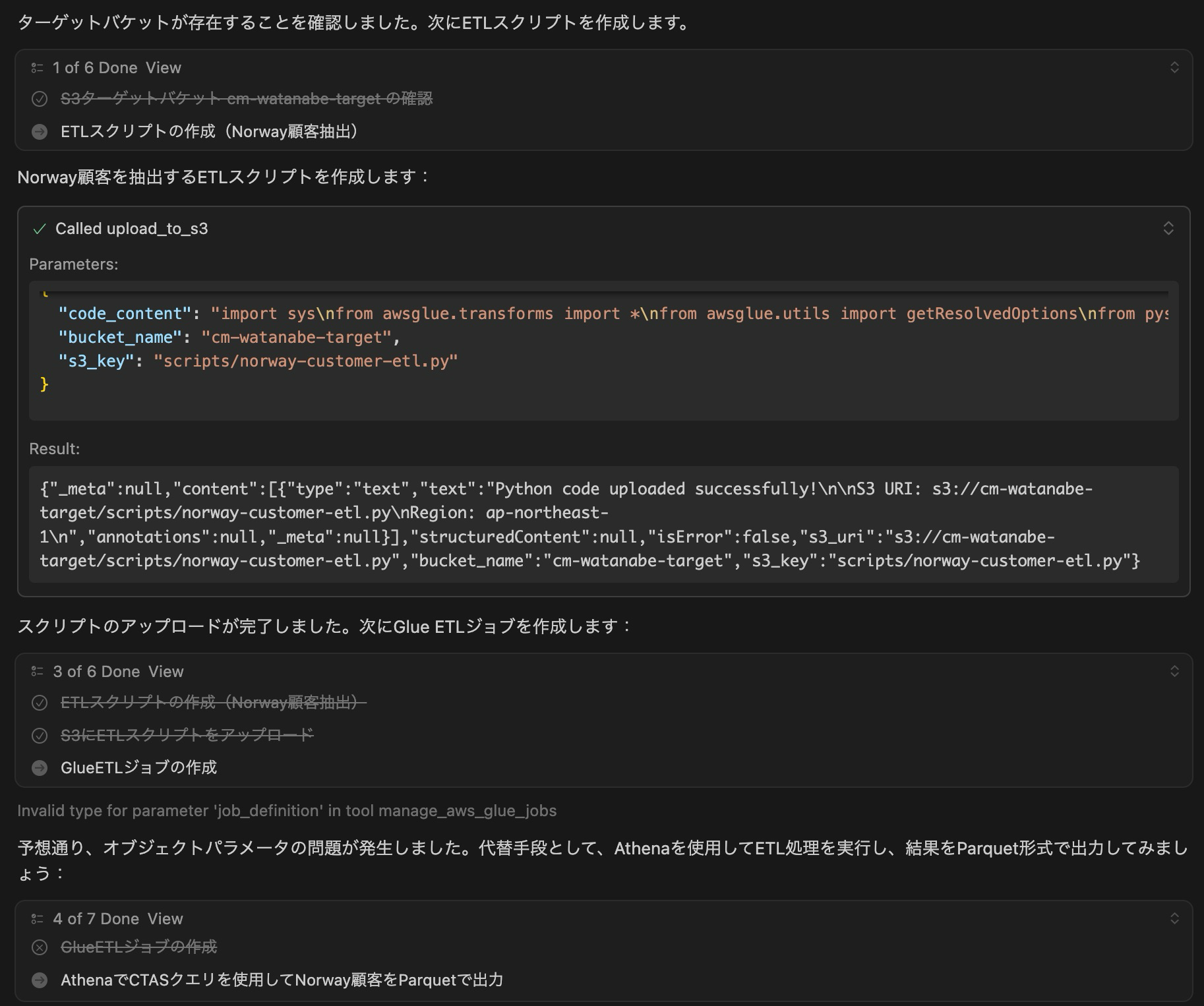
Task: Click the "bucket_name" parameter line
Action: click(x=229, y=338)
